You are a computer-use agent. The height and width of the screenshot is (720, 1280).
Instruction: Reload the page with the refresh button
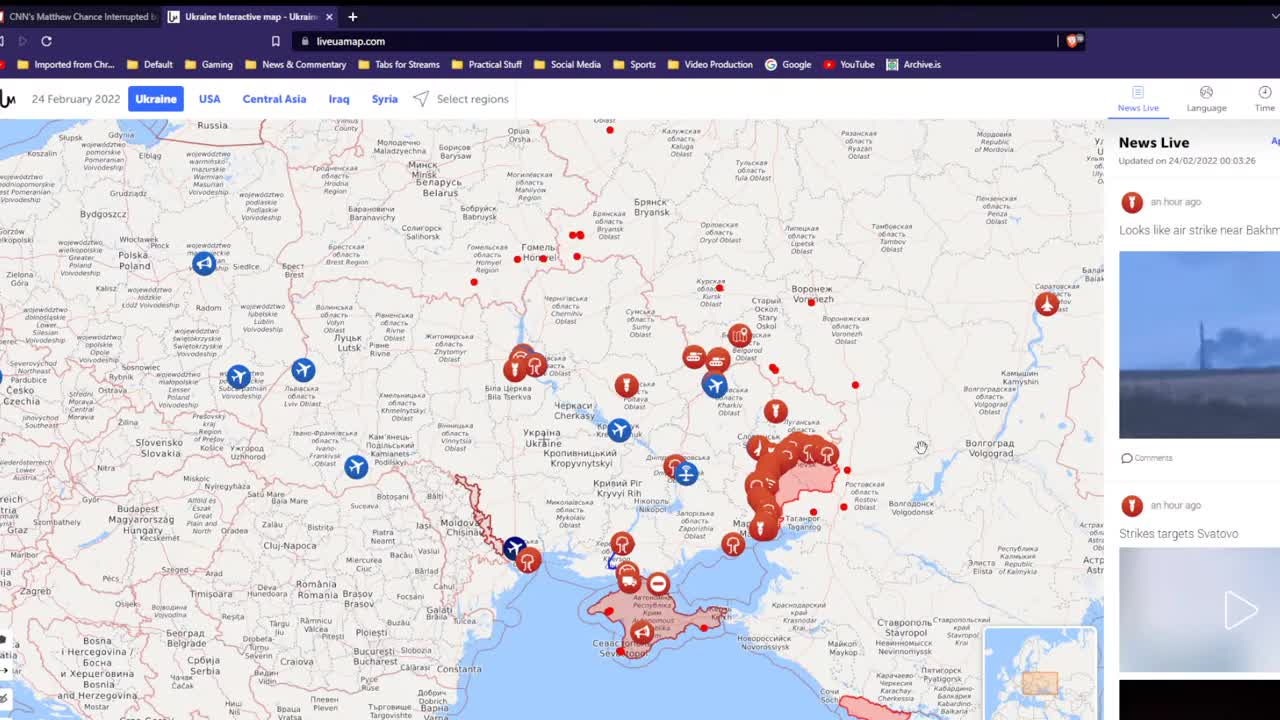coord(46,41)
